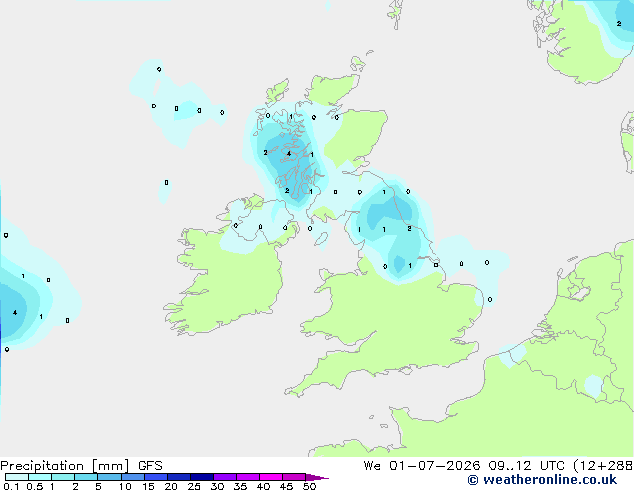Click the legend label '25'
634x490 pixels.
click(x=194, y=486)
